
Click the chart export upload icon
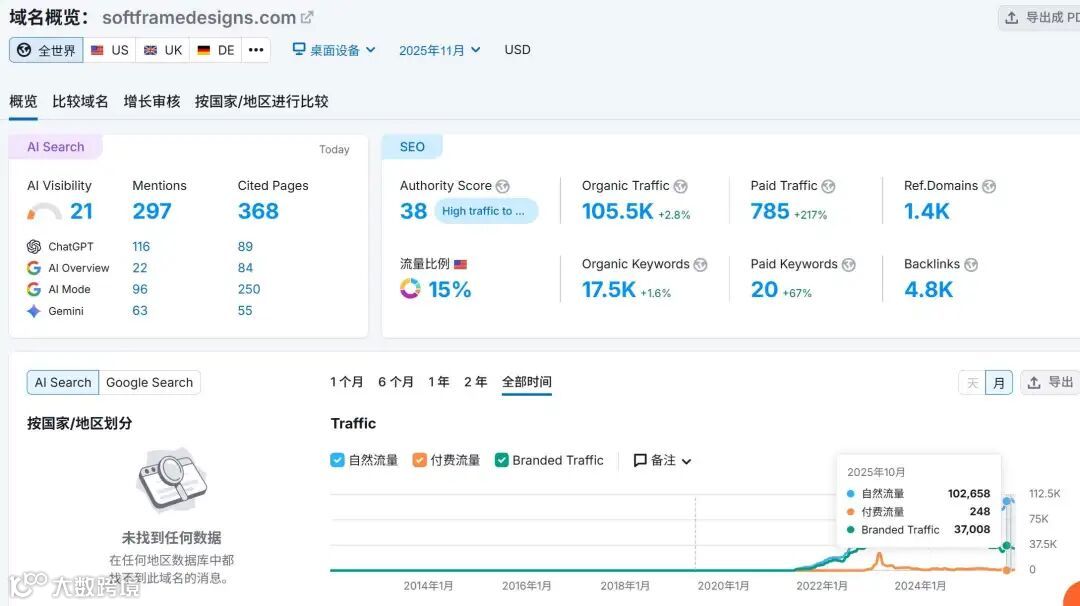pyautogui.click(x=1034, y=383)
